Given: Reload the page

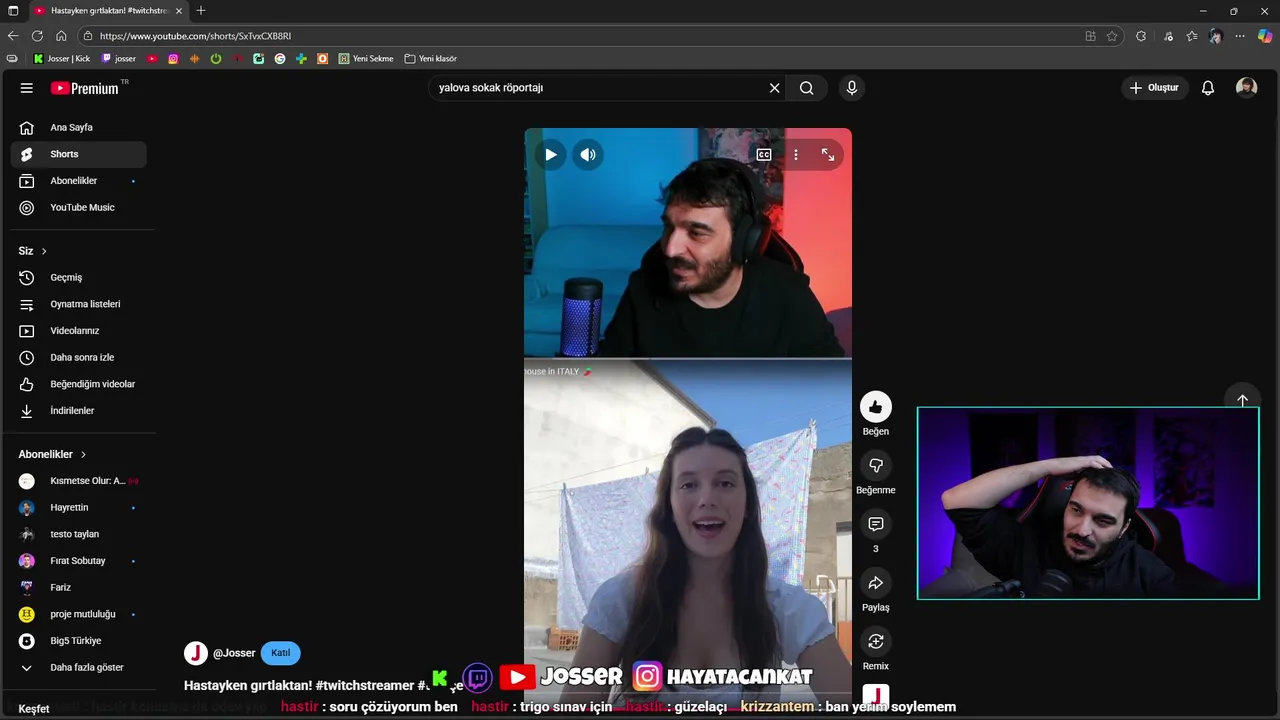Looking at the screenshot, I should click(37, 36).
